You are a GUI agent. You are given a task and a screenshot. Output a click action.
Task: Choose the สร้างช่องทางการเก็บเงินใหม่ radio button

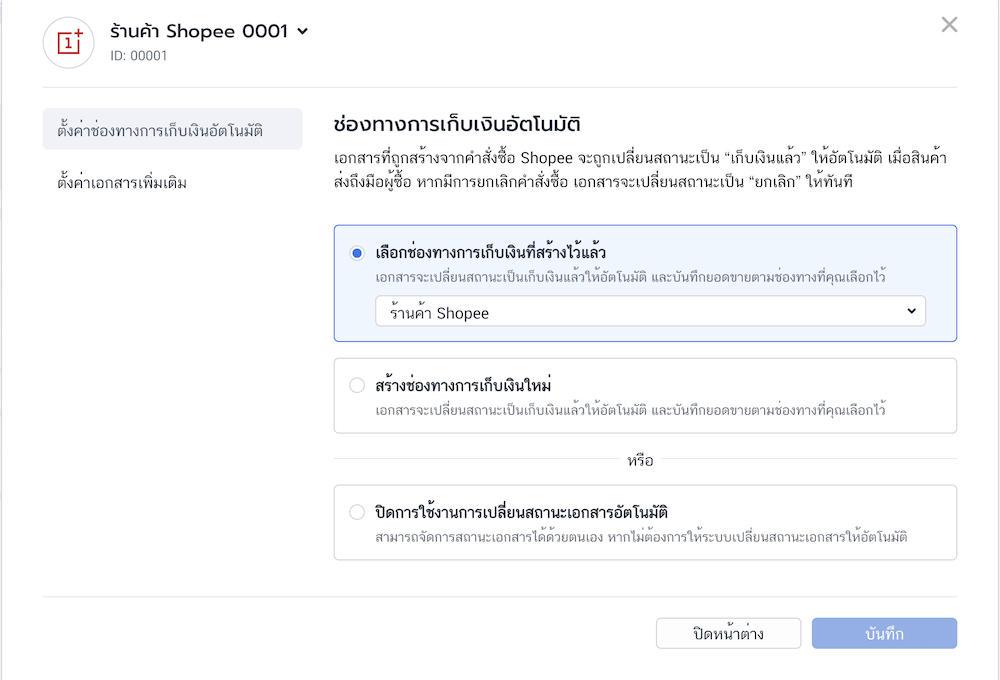pos(357,385)
